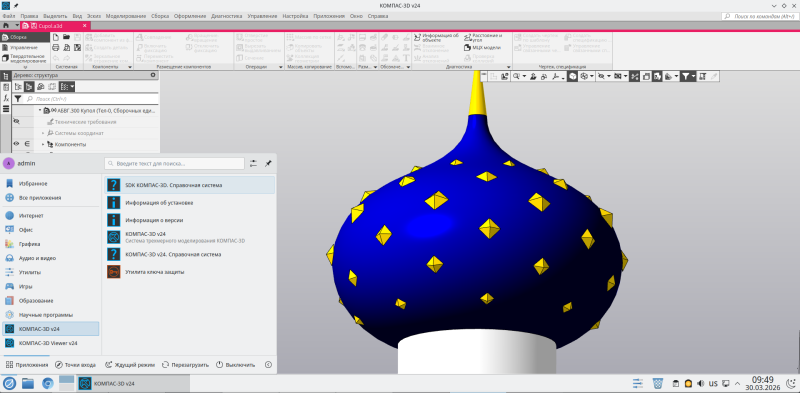Toggle shaded display cube icon

pos(573,76)
